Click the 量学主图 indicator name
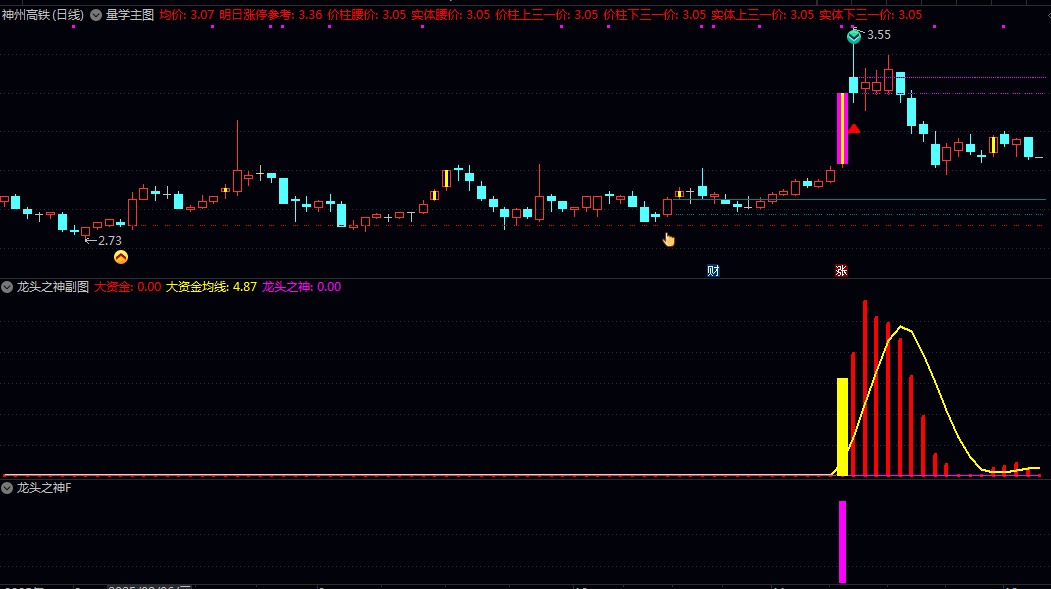Image resolution: width=1051 pixels, height=589 pixels. tap(130, 15)
